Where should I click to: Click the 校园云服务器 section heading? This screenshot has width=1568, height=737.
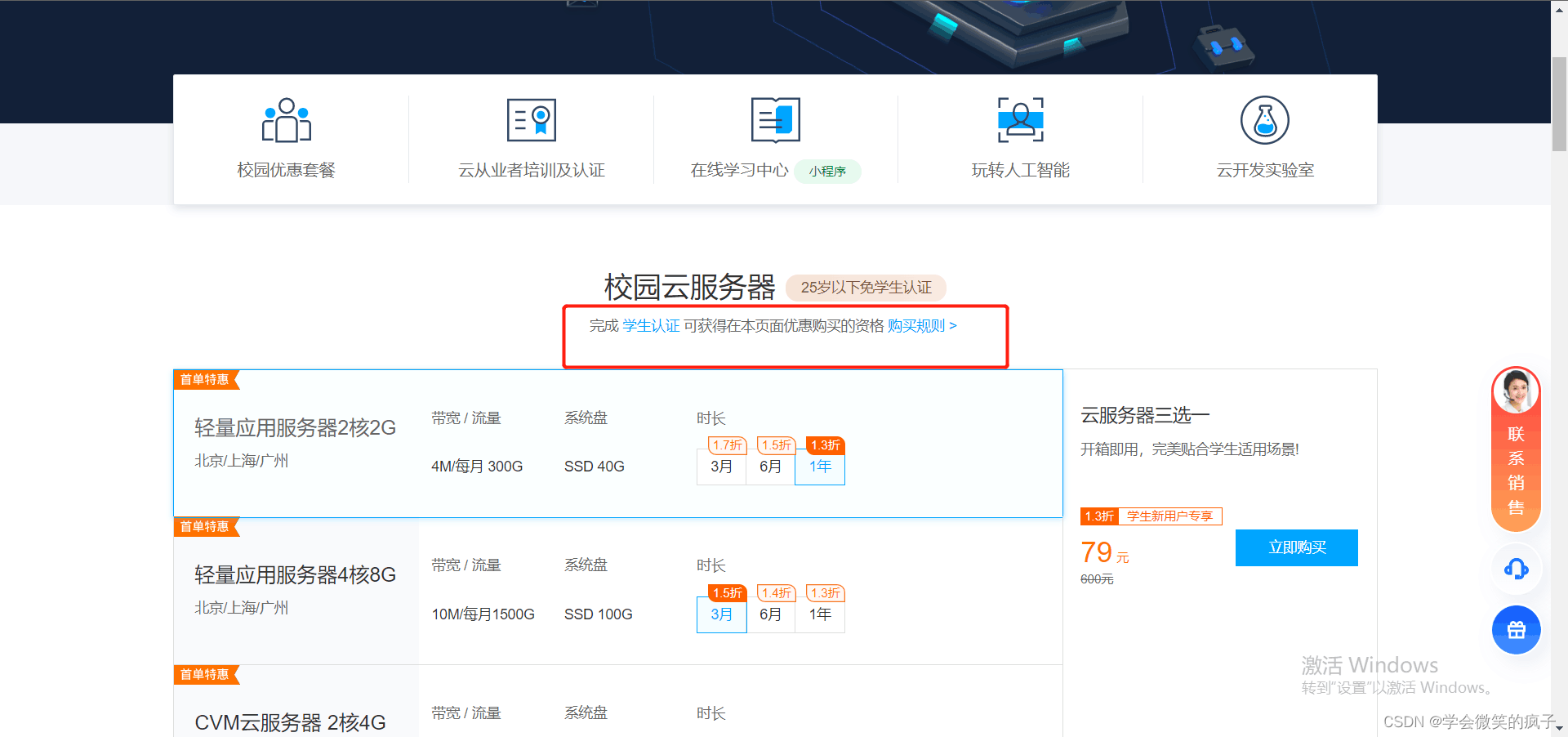coord(690,288)
